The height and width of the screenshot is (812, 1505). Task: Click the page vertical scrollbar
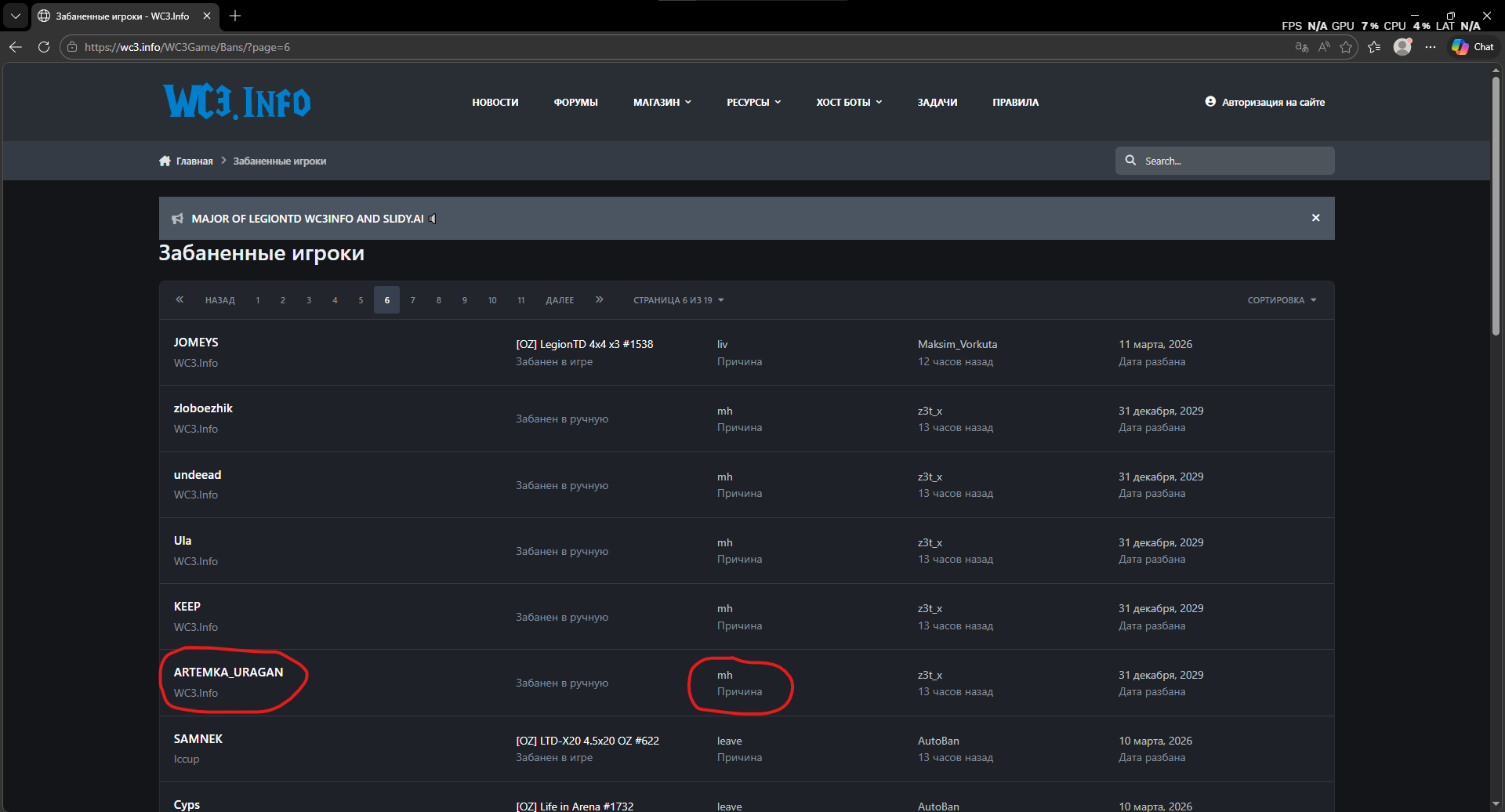pyautogui.click(x=1496, y=207)
